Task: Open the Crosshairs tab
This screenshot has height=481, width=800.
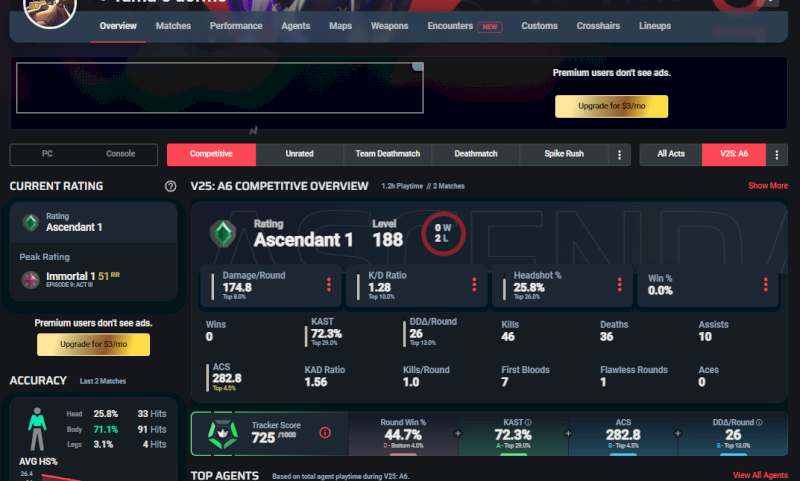Action: click(x=598, y=26)
